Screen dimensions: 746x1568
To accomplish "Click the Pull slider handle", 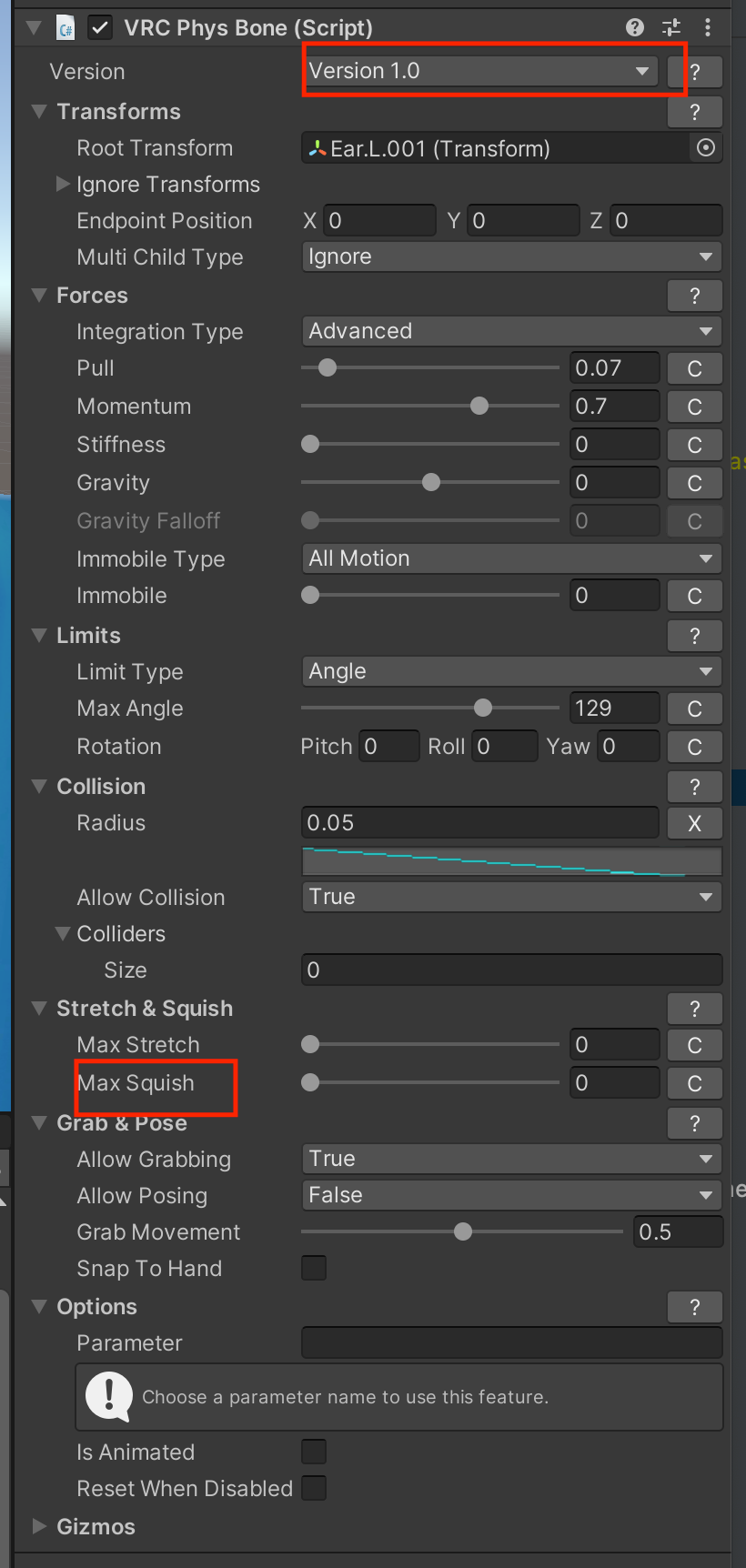I will [x=328, y=367].
